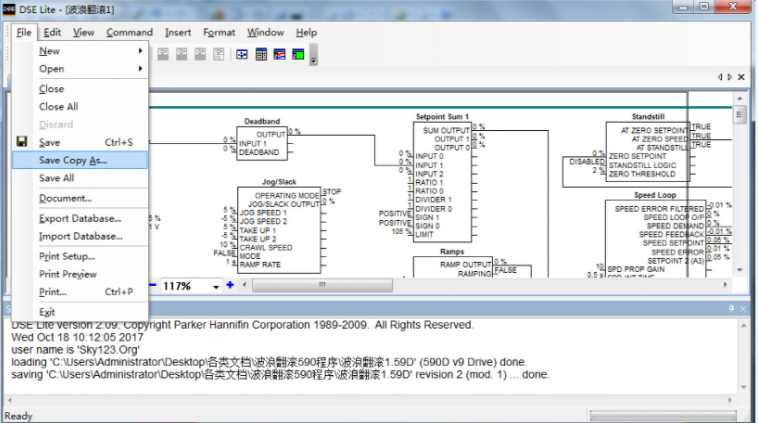Click the diagram tab scroll-left arrow
This screenshot has height=423, width=758.
(720, 77)
